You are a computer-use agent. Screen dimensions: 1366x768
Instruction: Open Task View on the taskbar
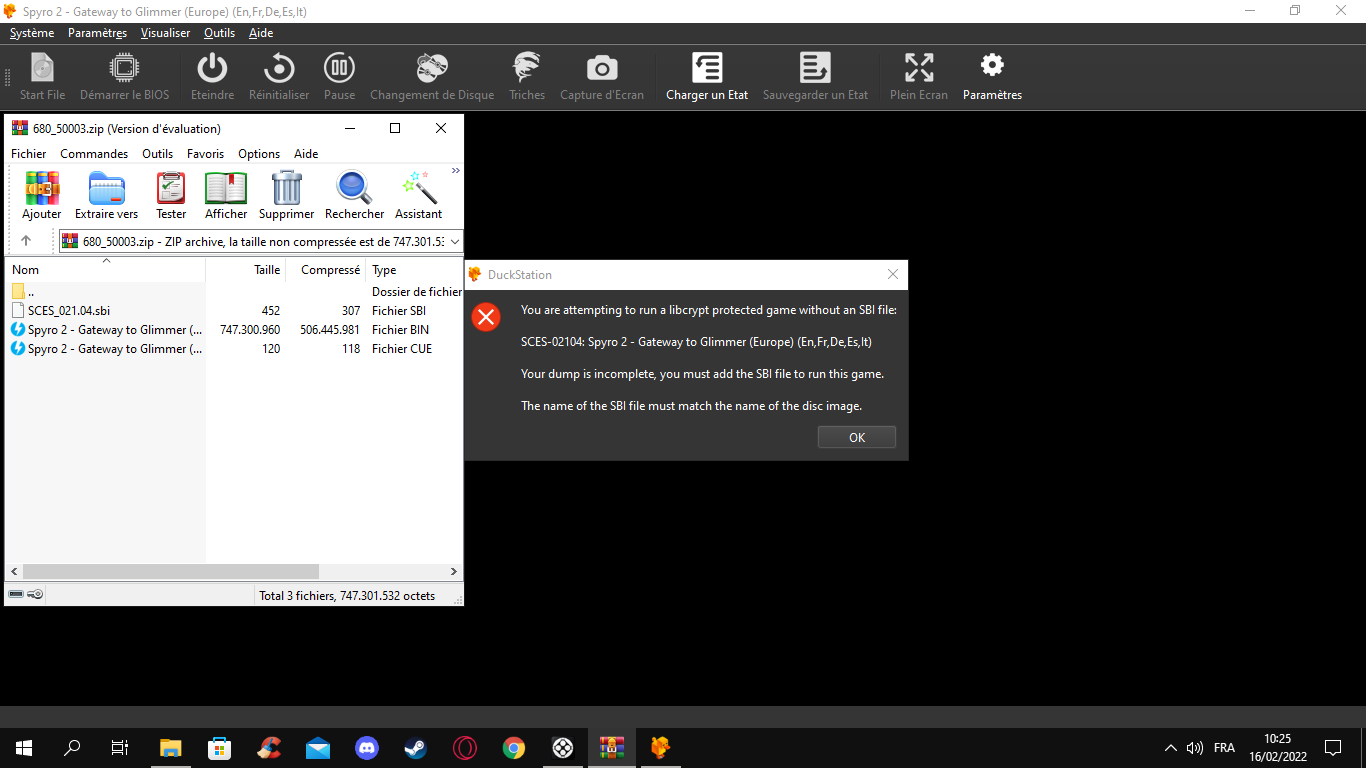(x=120, y=747)
